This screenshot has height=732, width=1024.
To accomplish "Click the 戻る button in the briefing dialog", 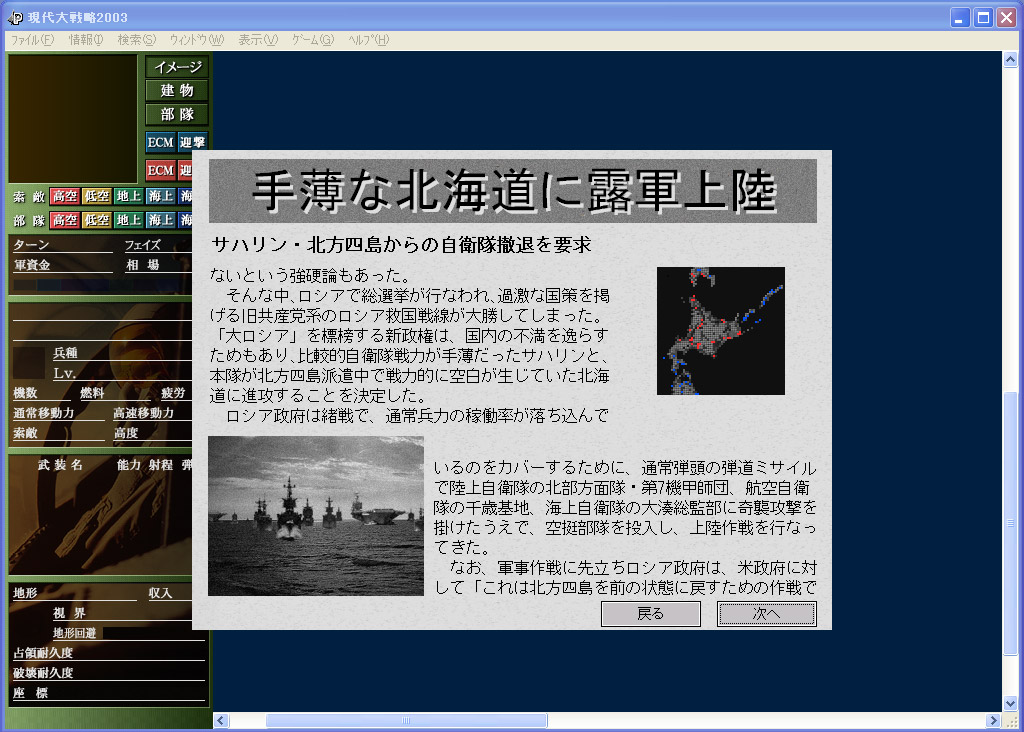I will coord(650,614).
